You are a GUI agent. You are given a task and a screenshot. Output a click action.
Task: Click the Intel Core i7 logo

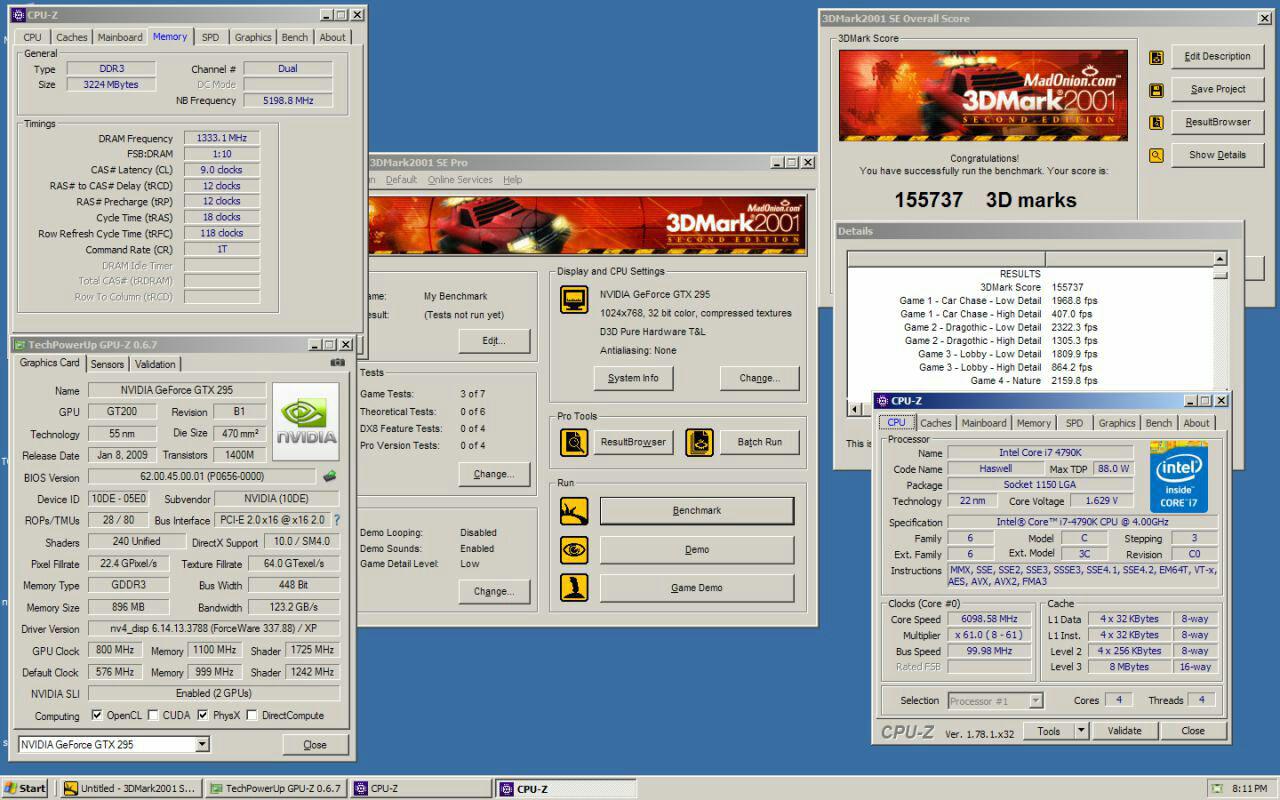tap(1179, 478)
